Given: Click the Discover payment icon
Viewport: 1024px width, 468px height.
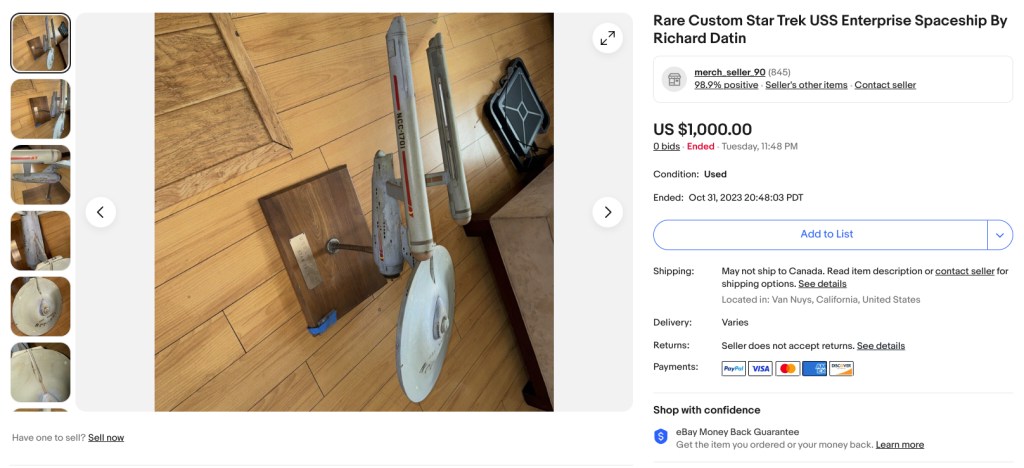Looking at the screenshot, I should [x=841, y=369].
